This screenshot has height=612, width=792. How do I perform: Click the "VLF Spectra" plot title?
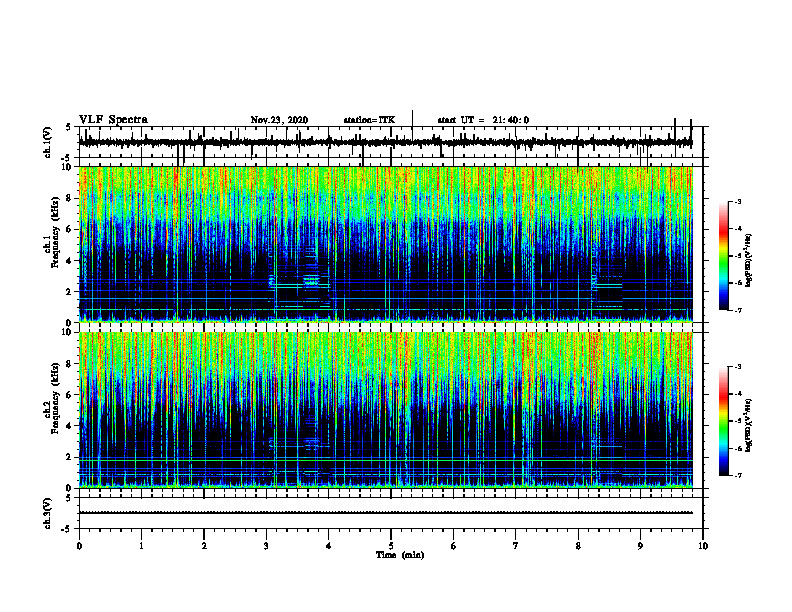tap(113, 120)
